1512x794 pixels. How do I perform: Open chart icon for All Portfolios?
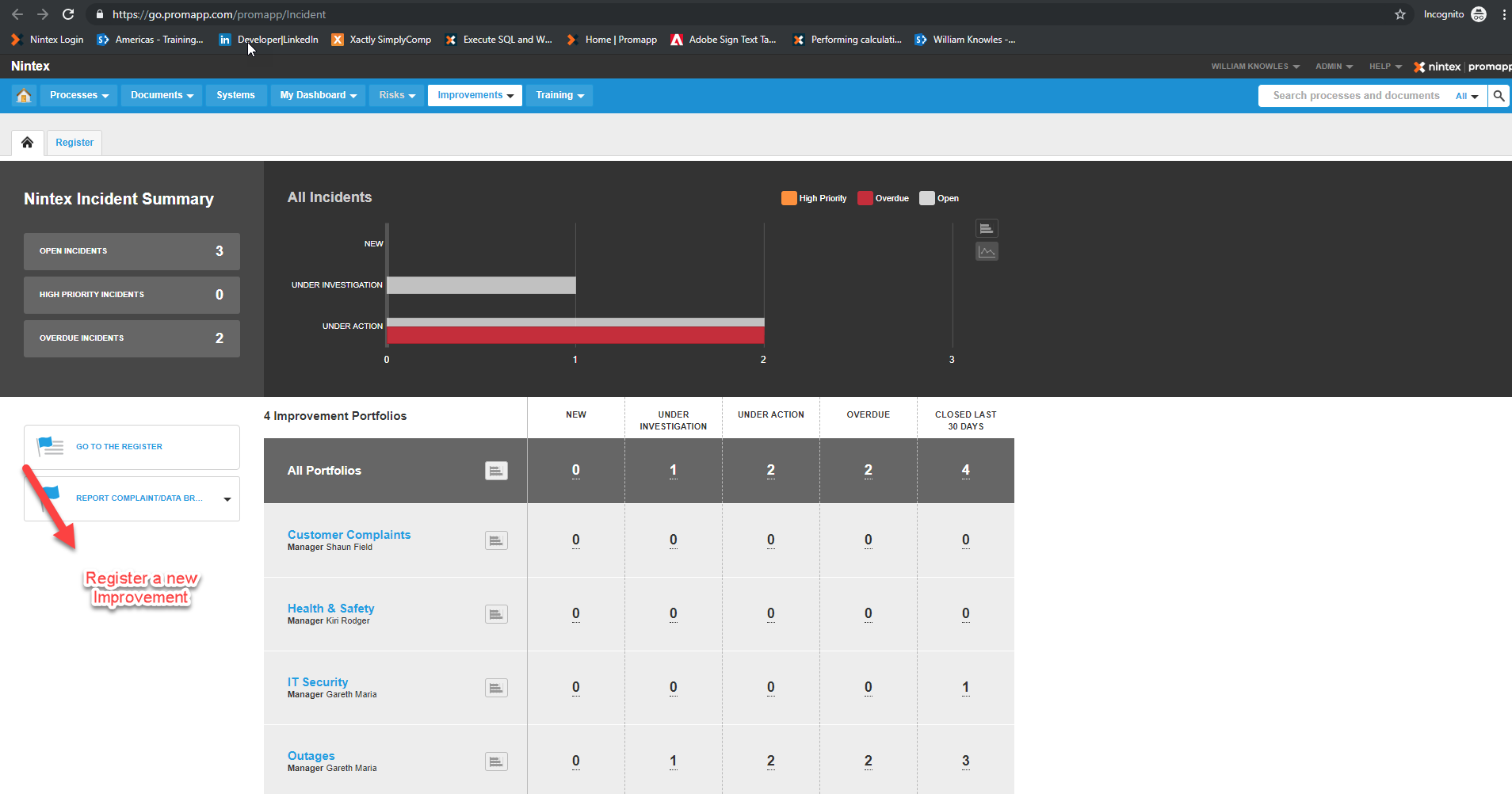496,471
